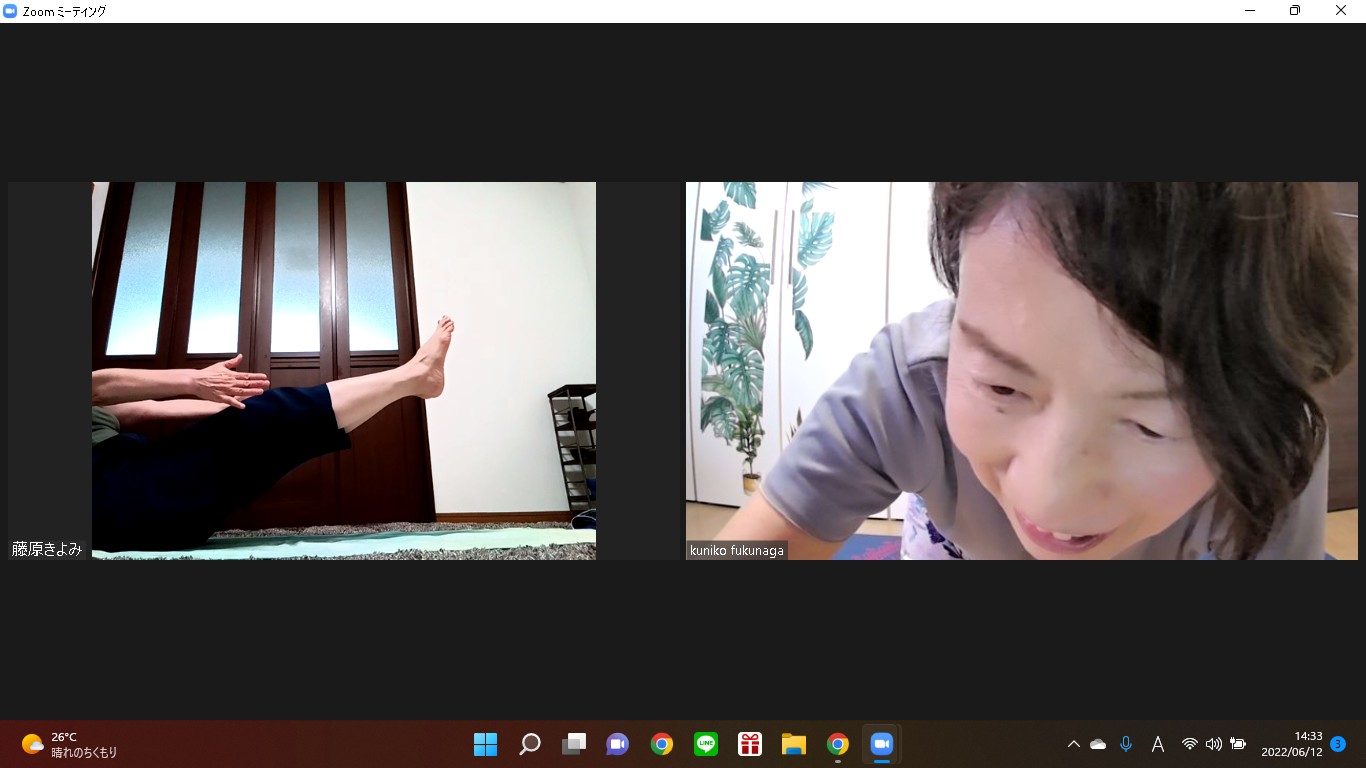Open Task View on the taskbar
Screen dimensions: 1366x768
pyautogui.click(x=574, y=744)
